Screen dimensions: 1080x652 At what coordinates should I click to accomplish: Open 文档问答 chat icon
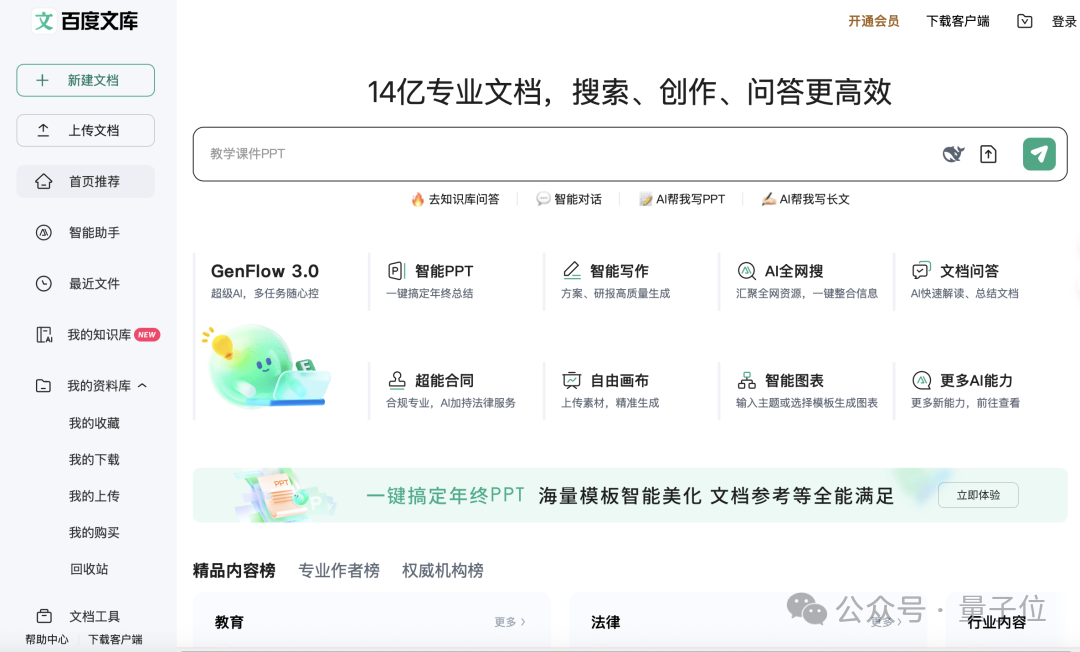point(921,271)
